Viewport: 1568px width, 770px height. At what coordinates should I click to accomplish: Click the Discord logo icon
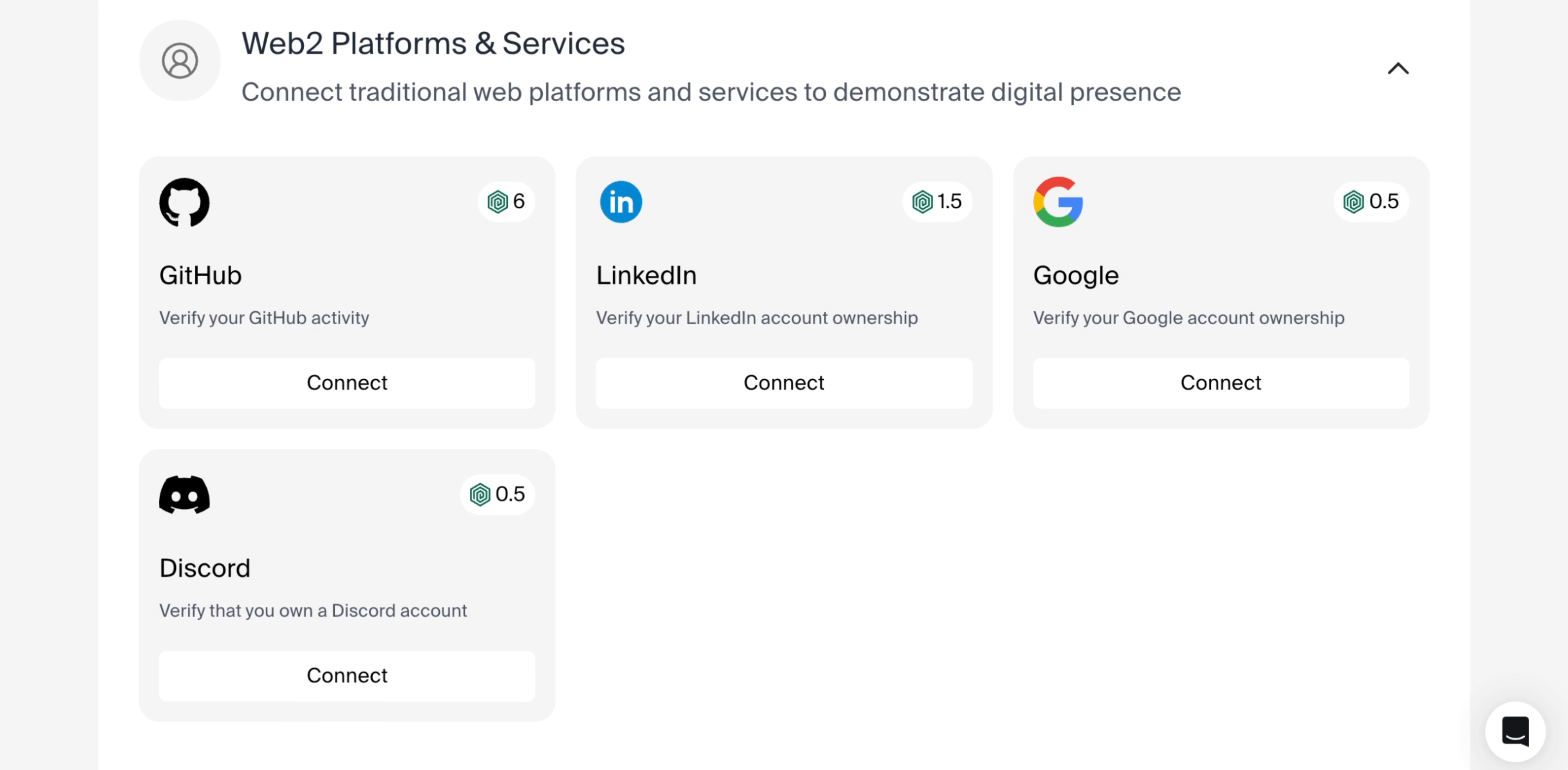184,495
